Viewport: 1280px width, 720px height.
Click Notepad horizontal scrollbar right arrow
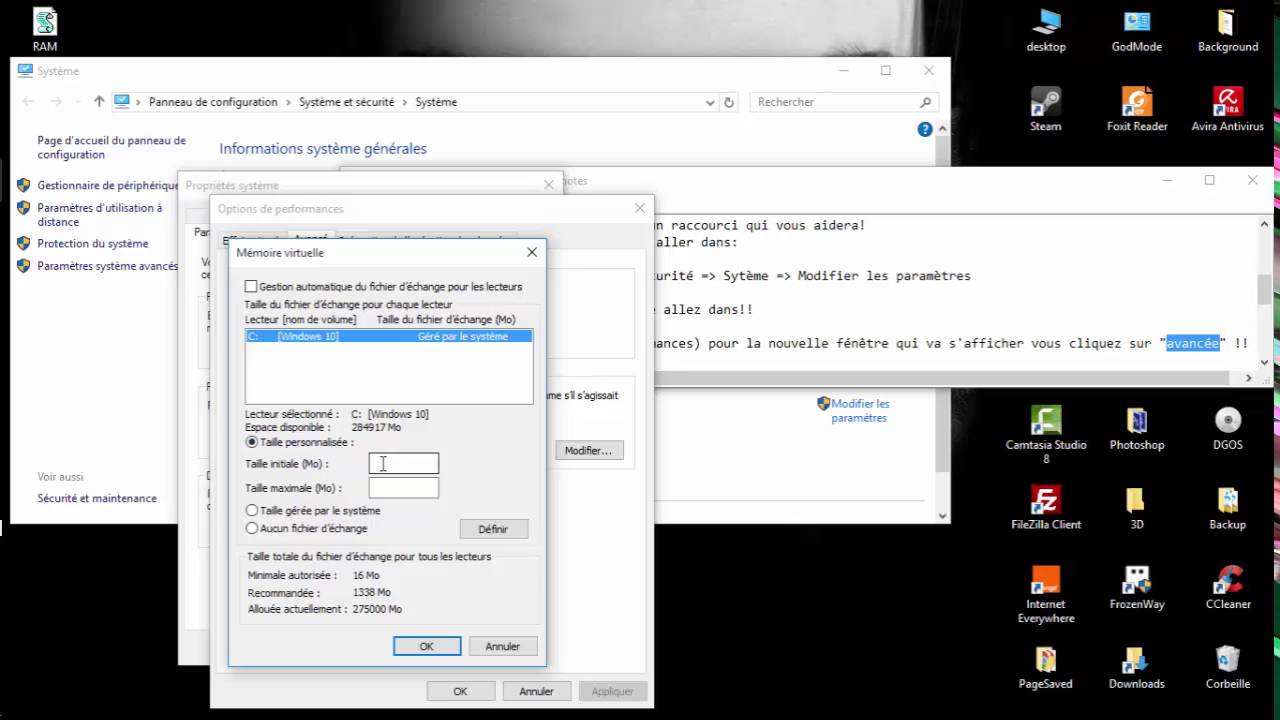coord(1248,378)
